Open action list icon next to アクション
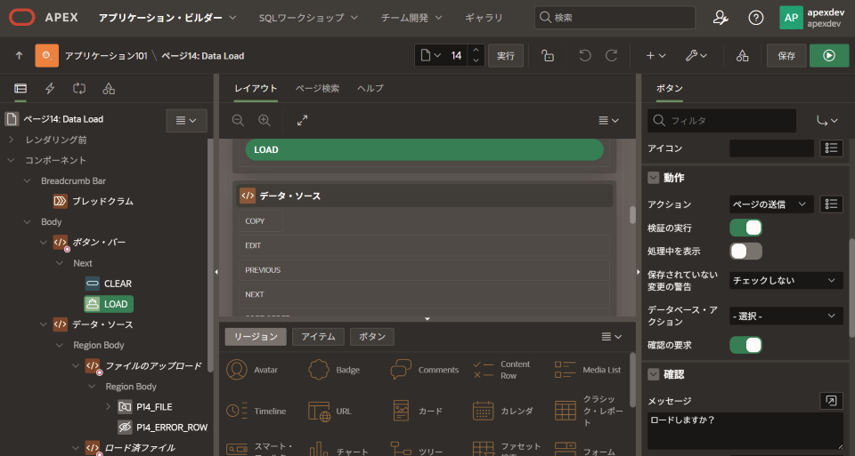This screenshot has width=855, height=456. point(831,204)
